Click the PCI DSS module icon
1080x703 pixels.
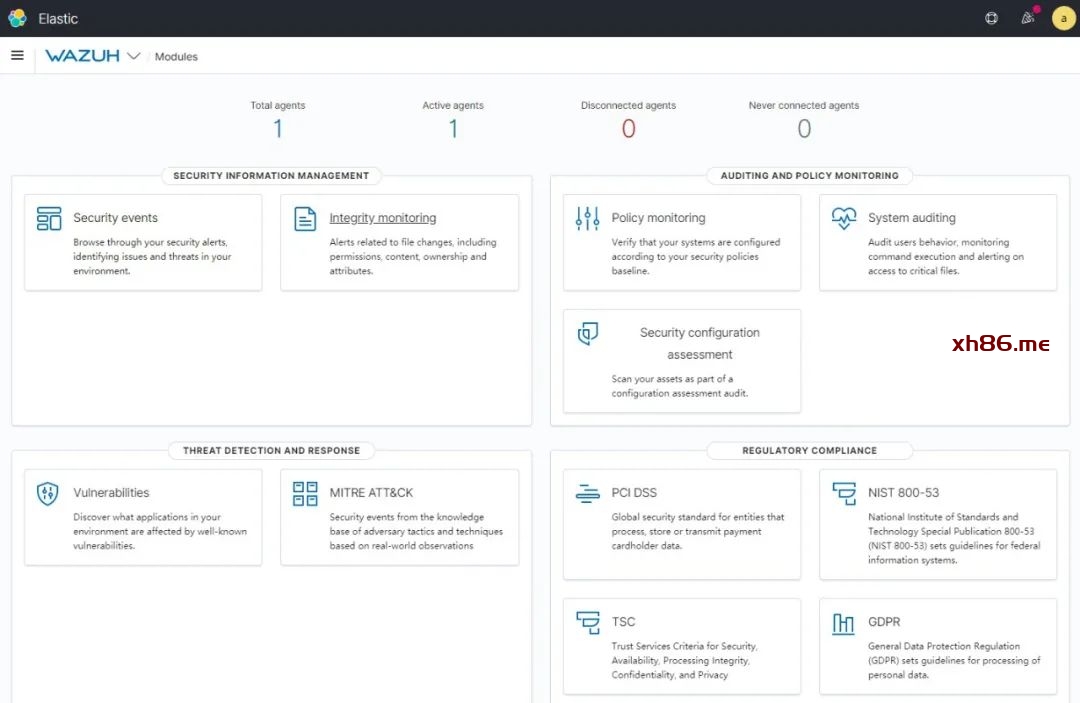[x=588, y=493]
